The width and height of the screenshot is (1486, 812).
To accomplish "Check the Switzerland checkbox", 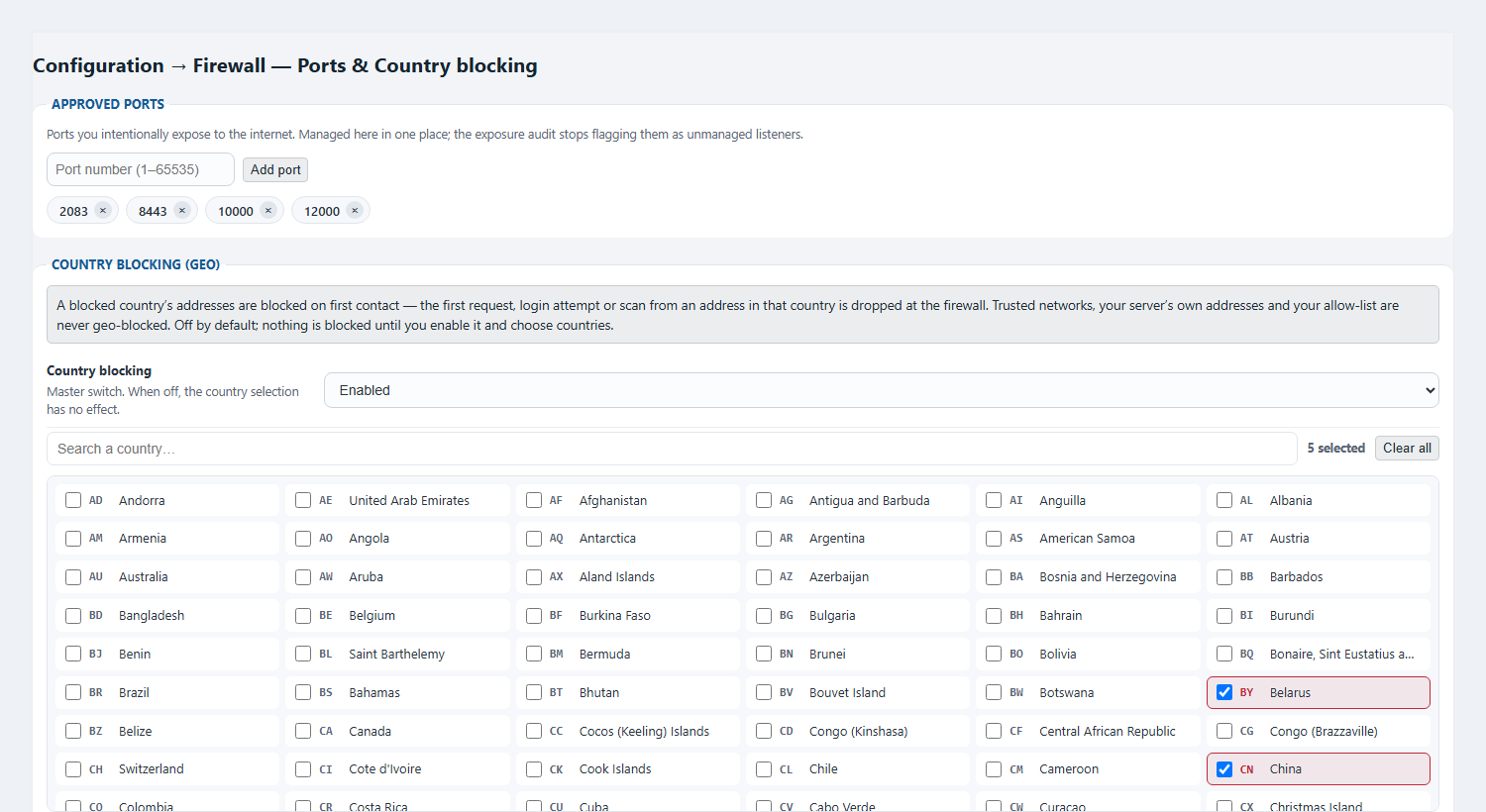I will coord(73,768).
